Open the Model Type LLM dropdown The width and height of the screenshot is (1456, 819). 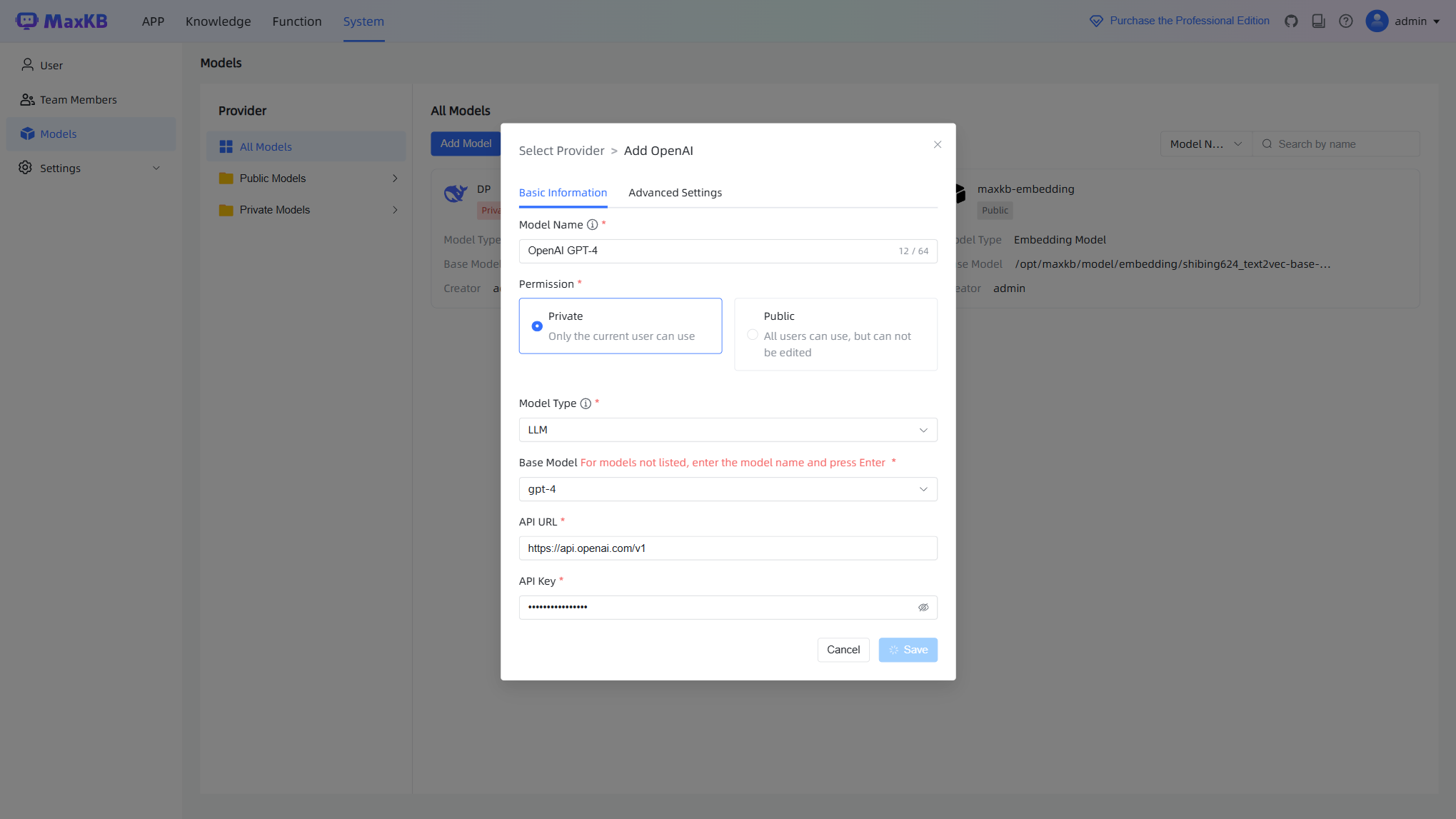tap(727, 430)
